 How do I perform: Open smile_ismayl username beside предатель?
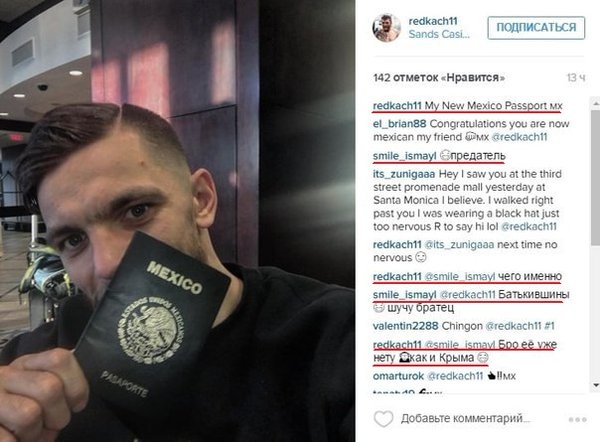tap(404, 156)
